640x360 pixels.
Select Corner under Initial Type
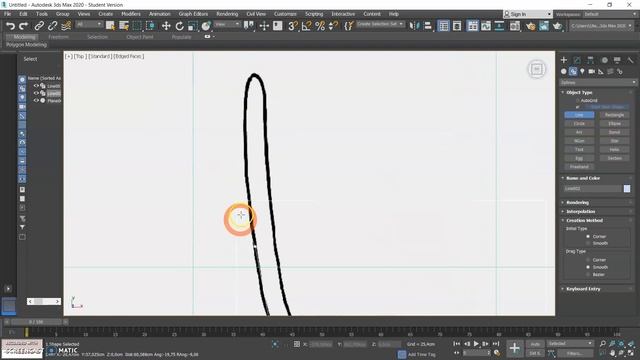click(588, 236)
